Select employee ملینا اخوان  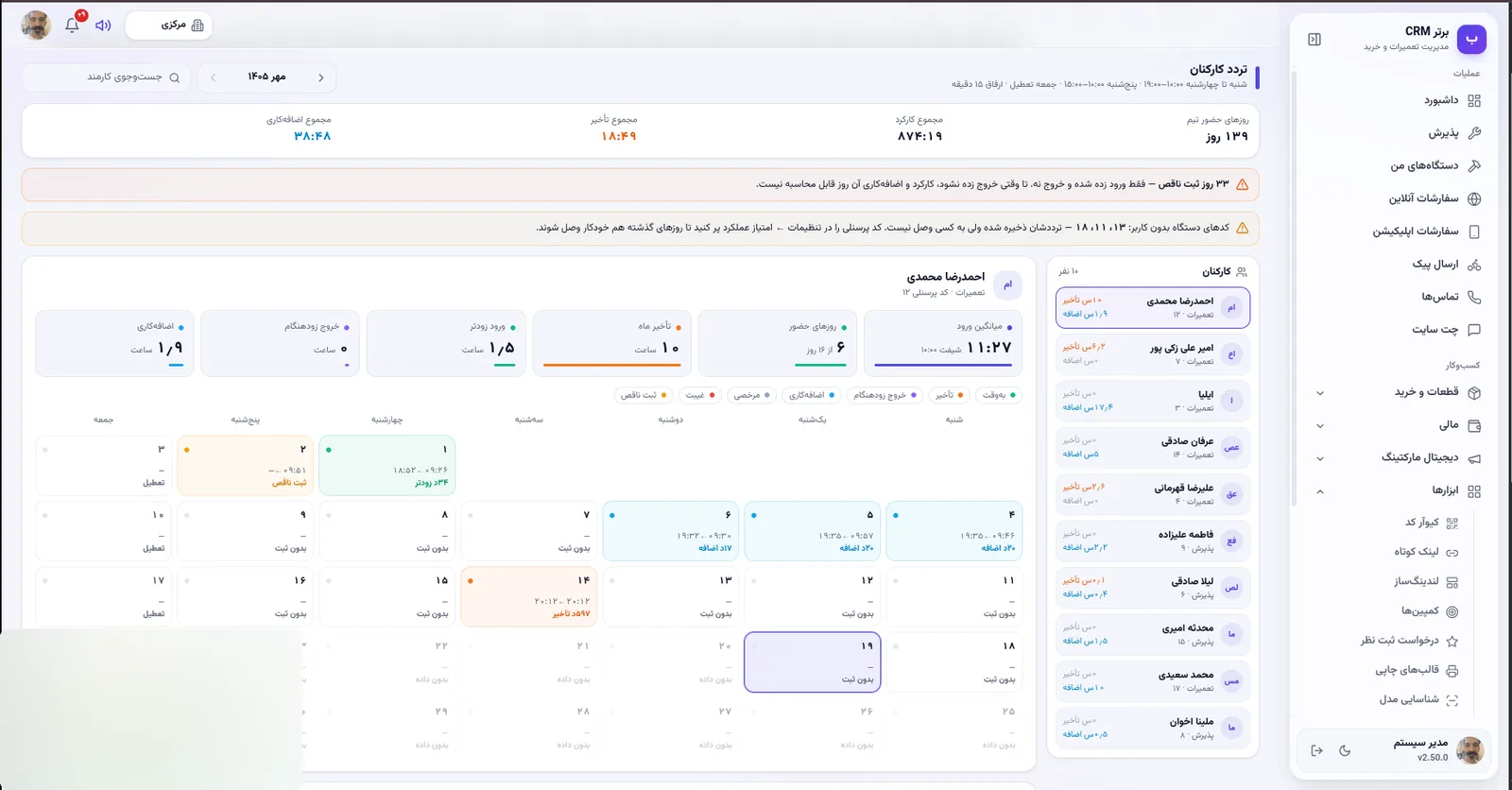click(1153, 727)
